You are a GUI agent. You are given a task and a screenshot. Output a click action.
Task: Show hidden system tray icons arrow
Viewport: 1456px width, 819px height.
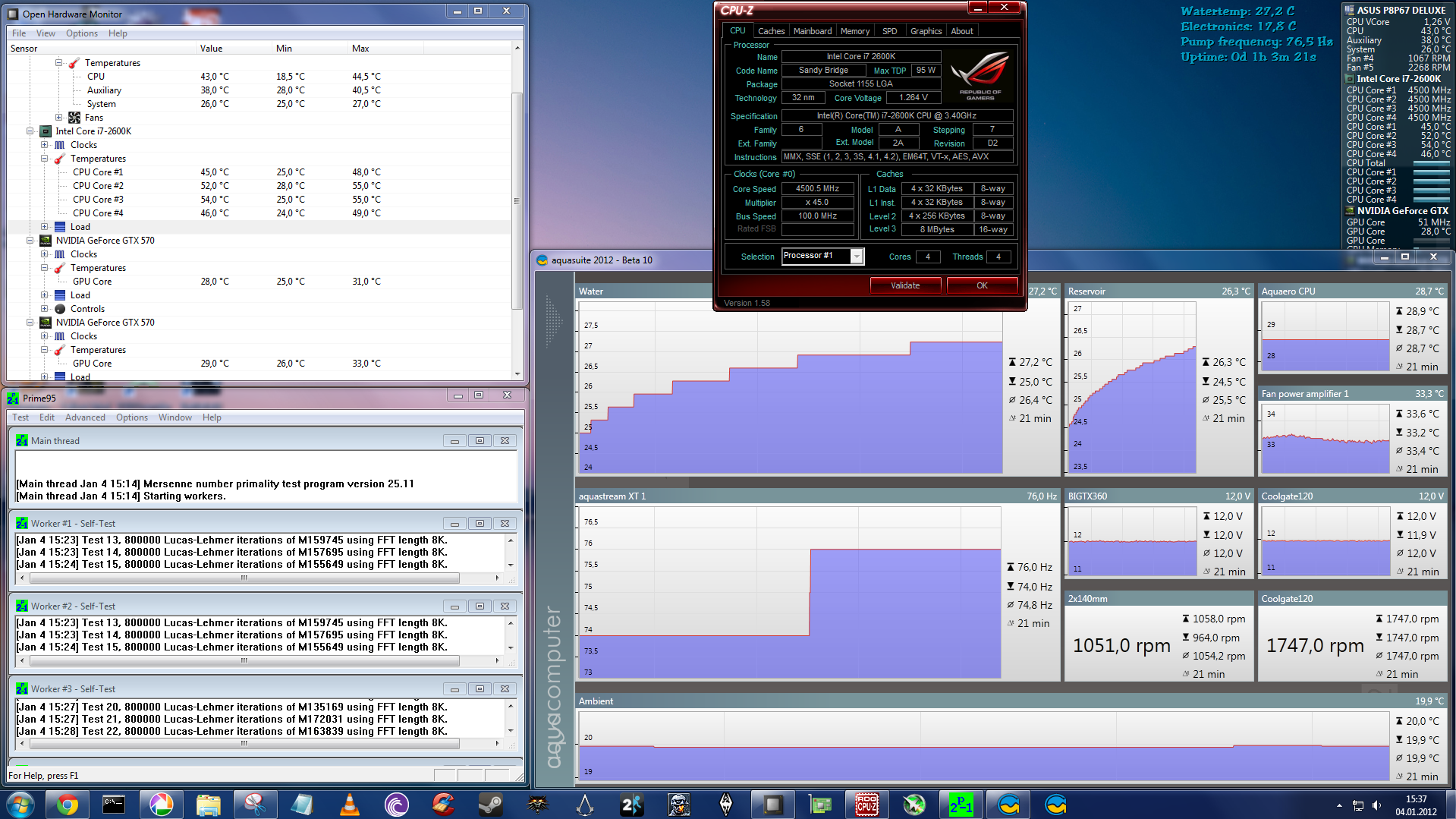click(x=1339, y=805)
